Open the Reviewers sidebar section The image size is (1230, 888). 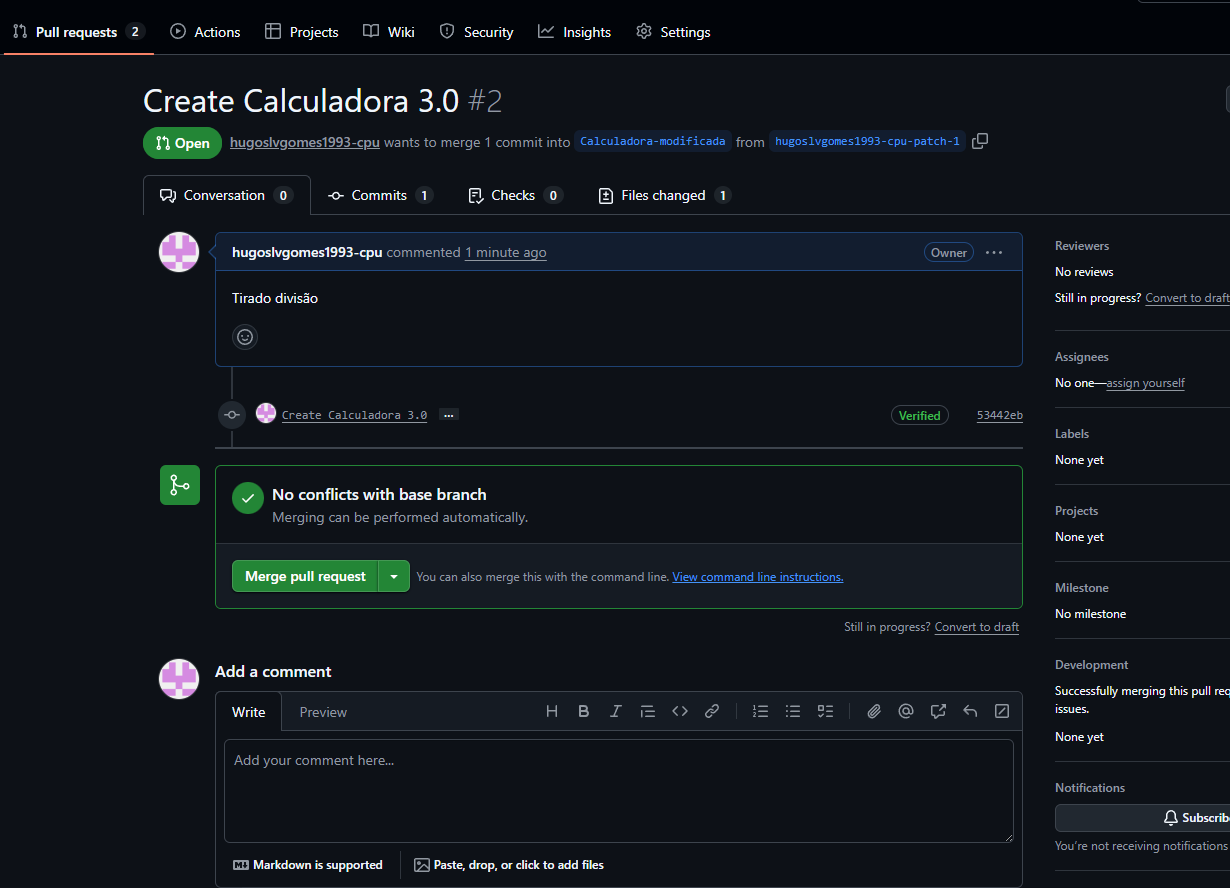pyautogui.click(x=1082, y=246)
